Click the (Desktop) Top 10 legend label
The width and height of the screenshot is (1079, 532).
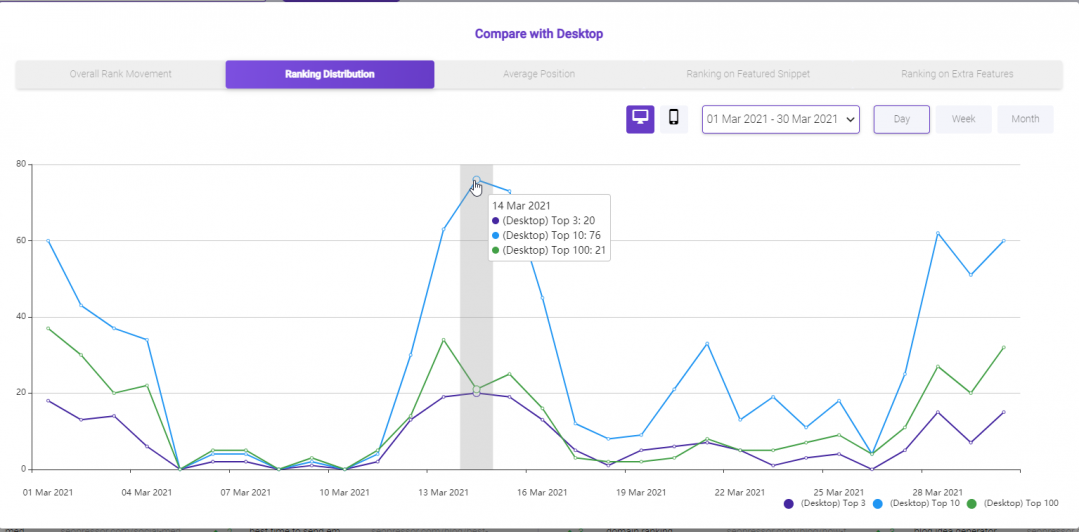[x=925, y=504]
